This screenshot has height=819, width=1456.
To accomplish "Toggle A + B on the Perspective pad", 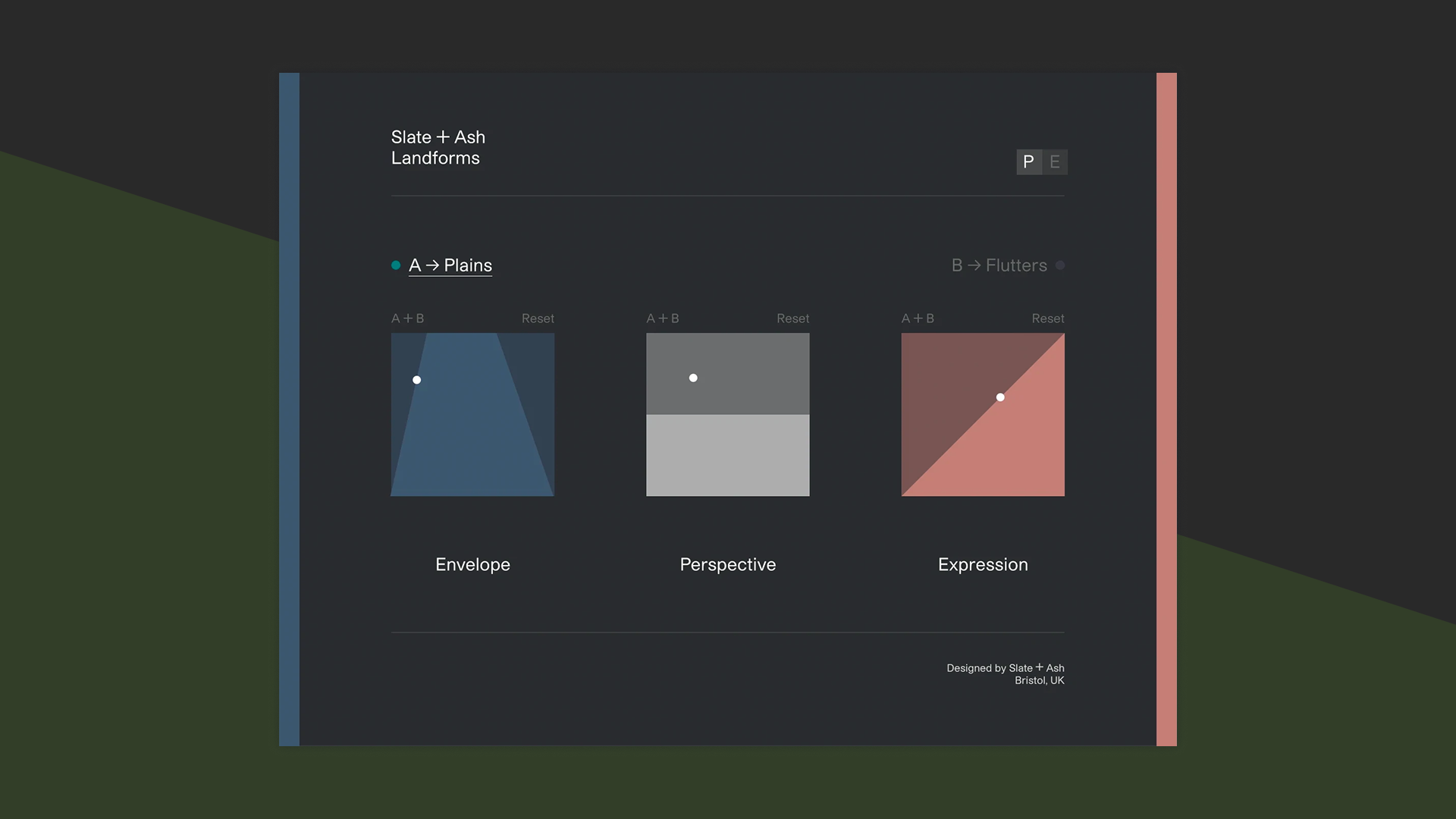I will 663,318.
